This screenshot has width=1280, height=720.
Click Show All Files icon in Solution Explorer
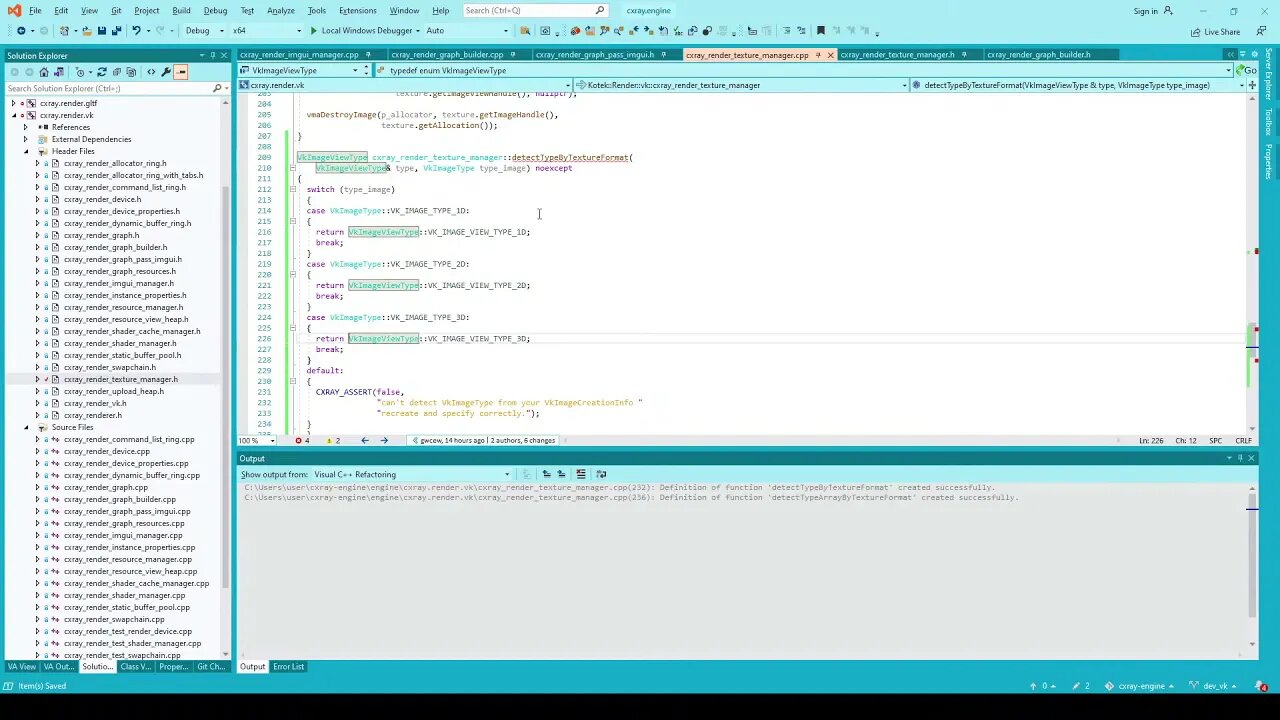[x=131, y=72]
